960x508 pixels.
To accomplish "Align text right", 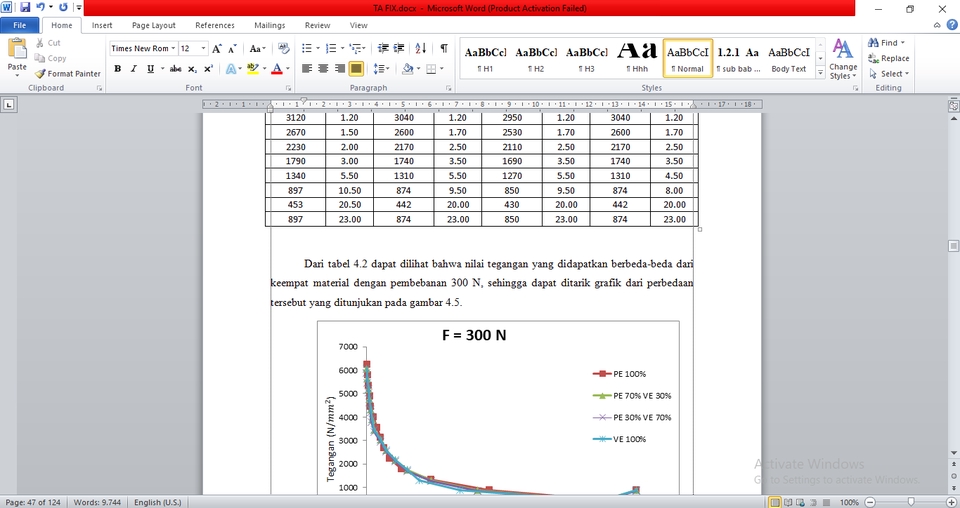I will [x=340, y=69].
